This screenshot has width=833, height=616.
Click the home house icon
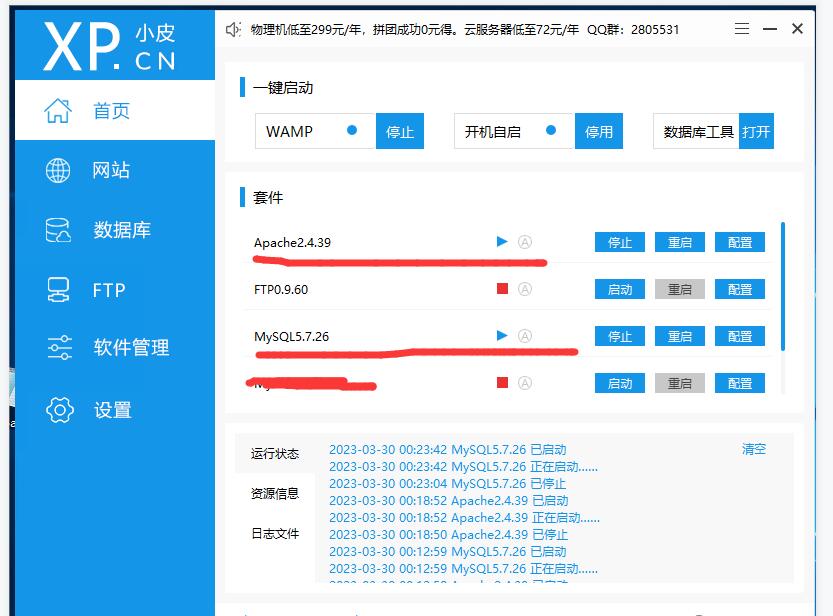(57, 110)
